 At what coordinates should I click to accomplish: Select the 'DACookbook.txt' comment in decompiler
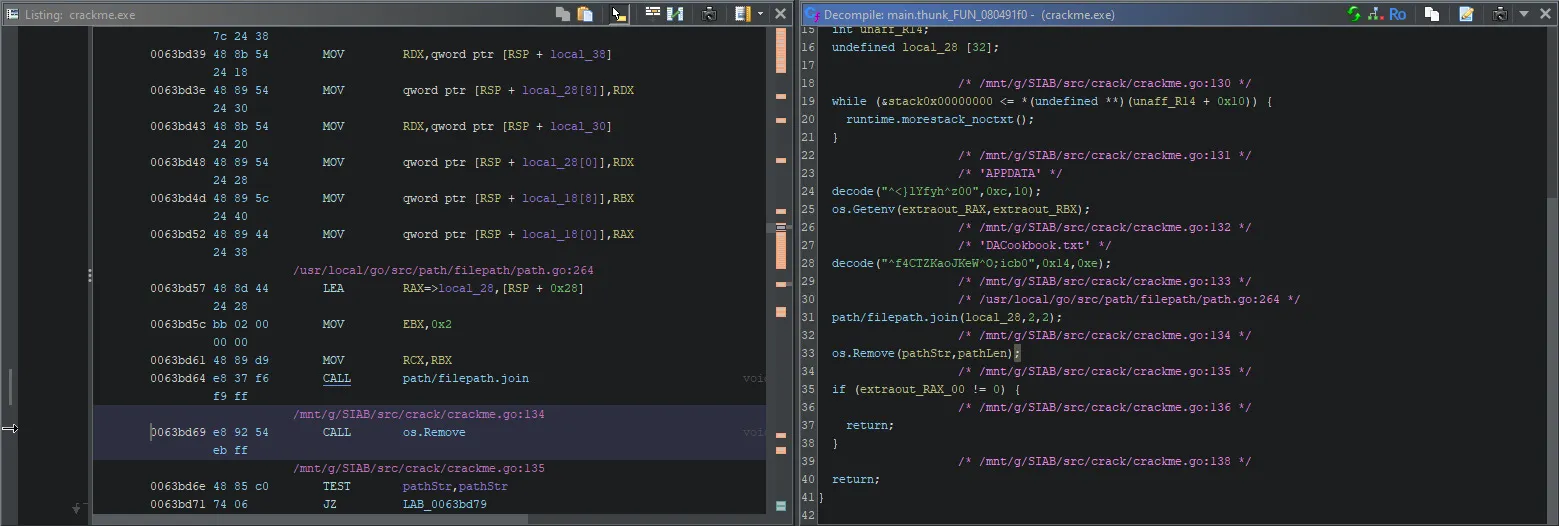(x=1034, y=245)
